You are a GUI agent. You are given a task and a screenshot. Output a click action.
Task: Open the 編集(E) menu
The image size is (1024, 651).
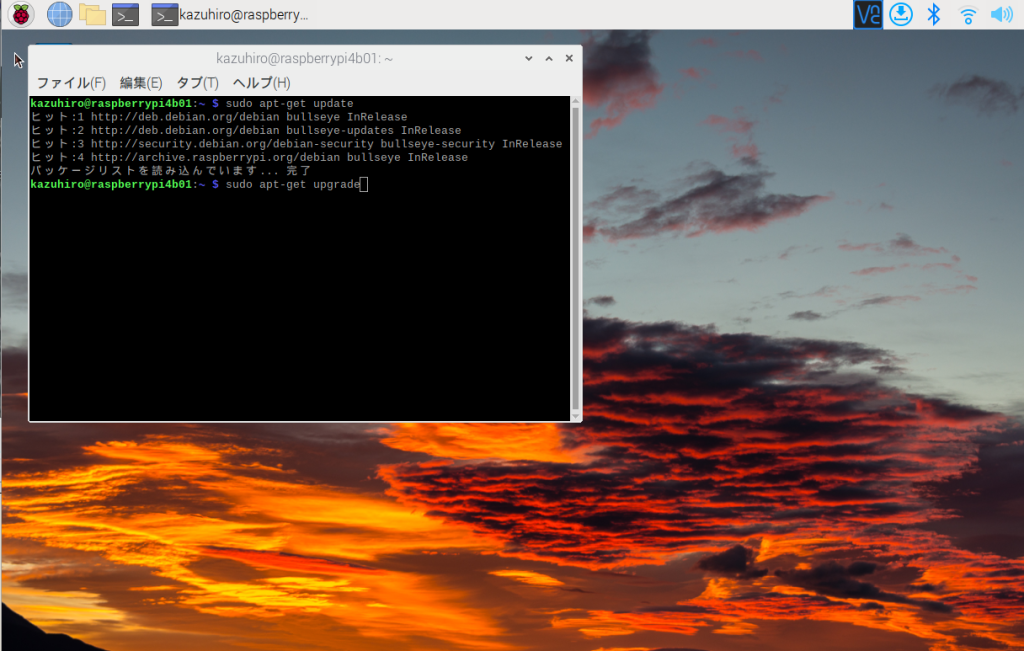pos(141,83)
